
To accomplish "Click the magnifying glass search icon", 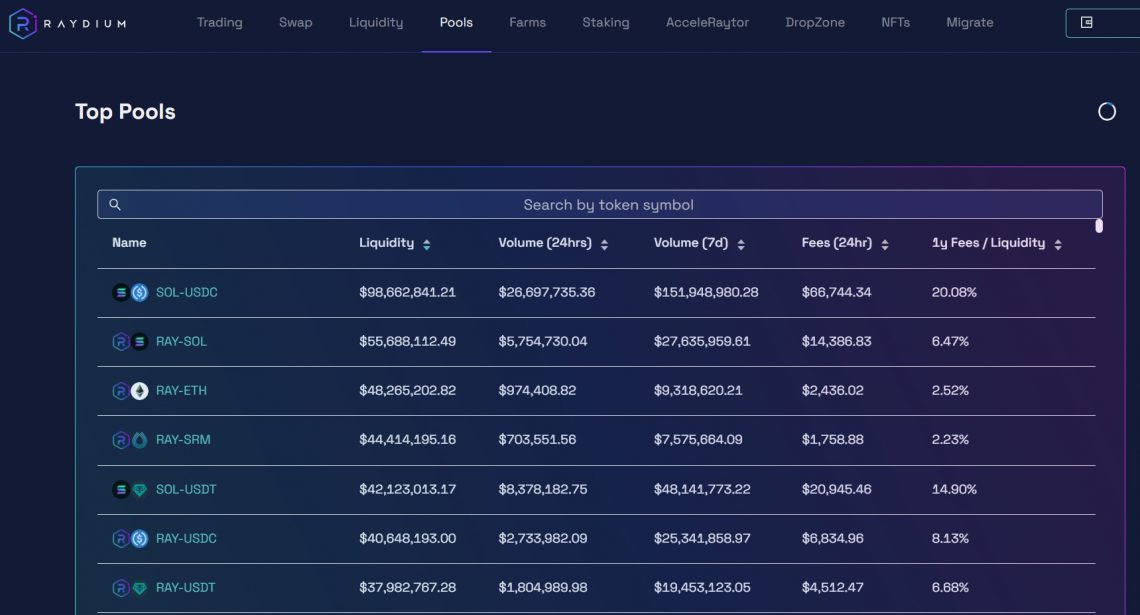I will click(114, 204).
